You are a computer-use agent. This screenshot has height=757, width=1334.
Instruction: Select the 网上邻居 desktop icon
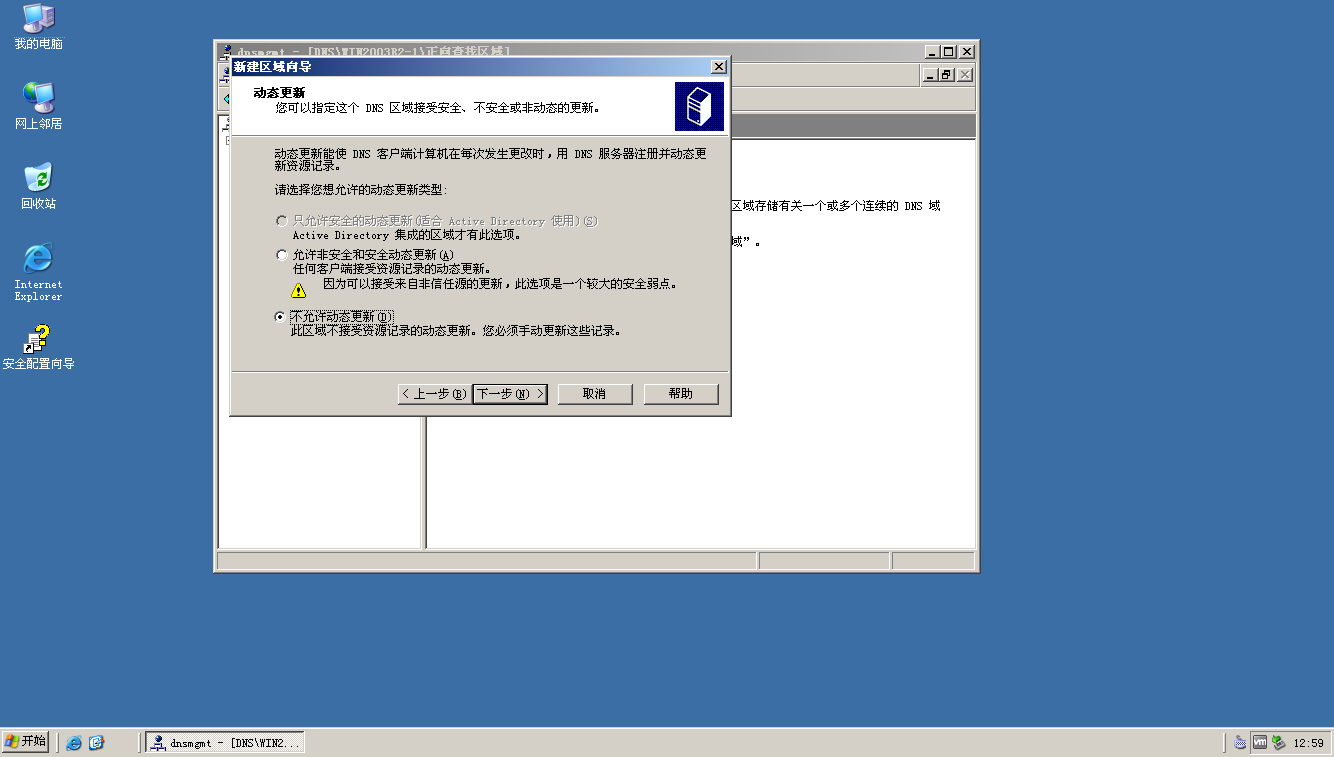[x=38, y=106]
